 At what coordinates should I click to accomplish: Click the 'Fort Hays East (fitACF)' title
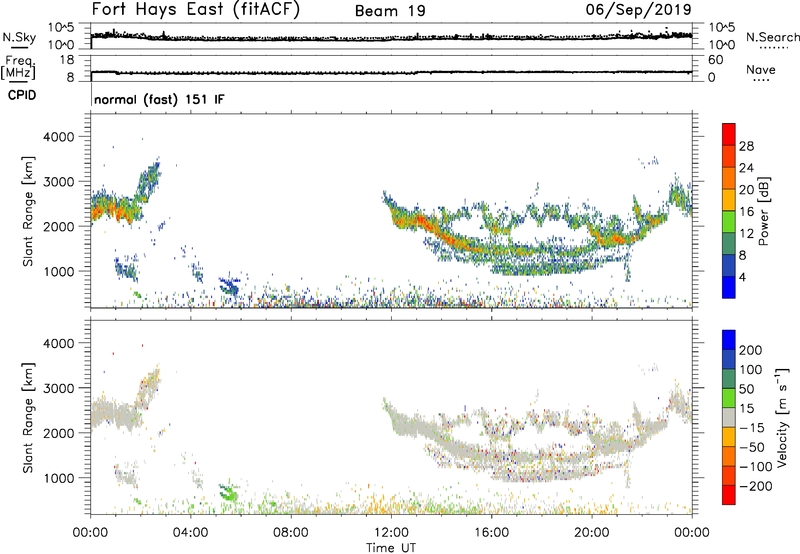click(195, 9)
